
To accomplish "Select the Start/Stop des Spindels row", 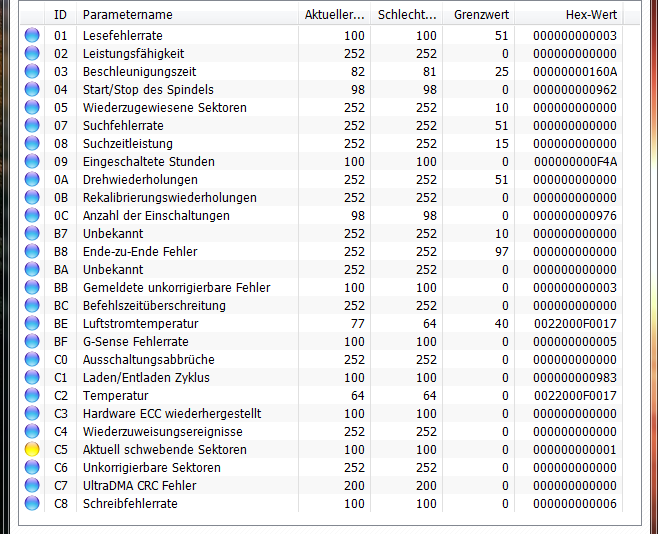I will 321,89.
